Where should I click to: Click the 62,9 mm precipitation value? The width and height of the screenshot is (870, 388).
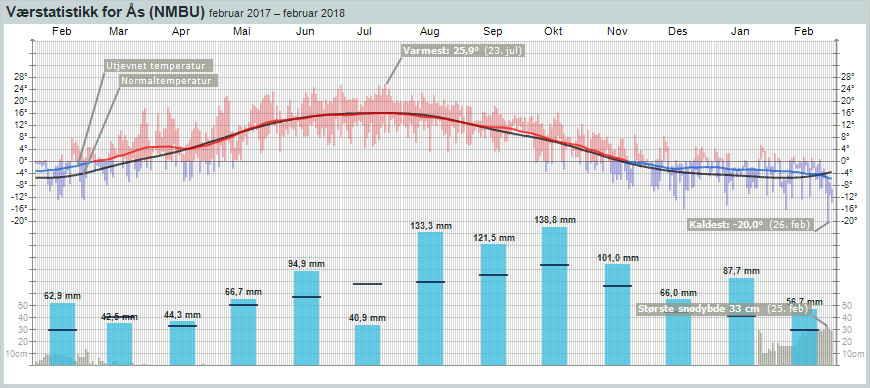coord(61,296)
